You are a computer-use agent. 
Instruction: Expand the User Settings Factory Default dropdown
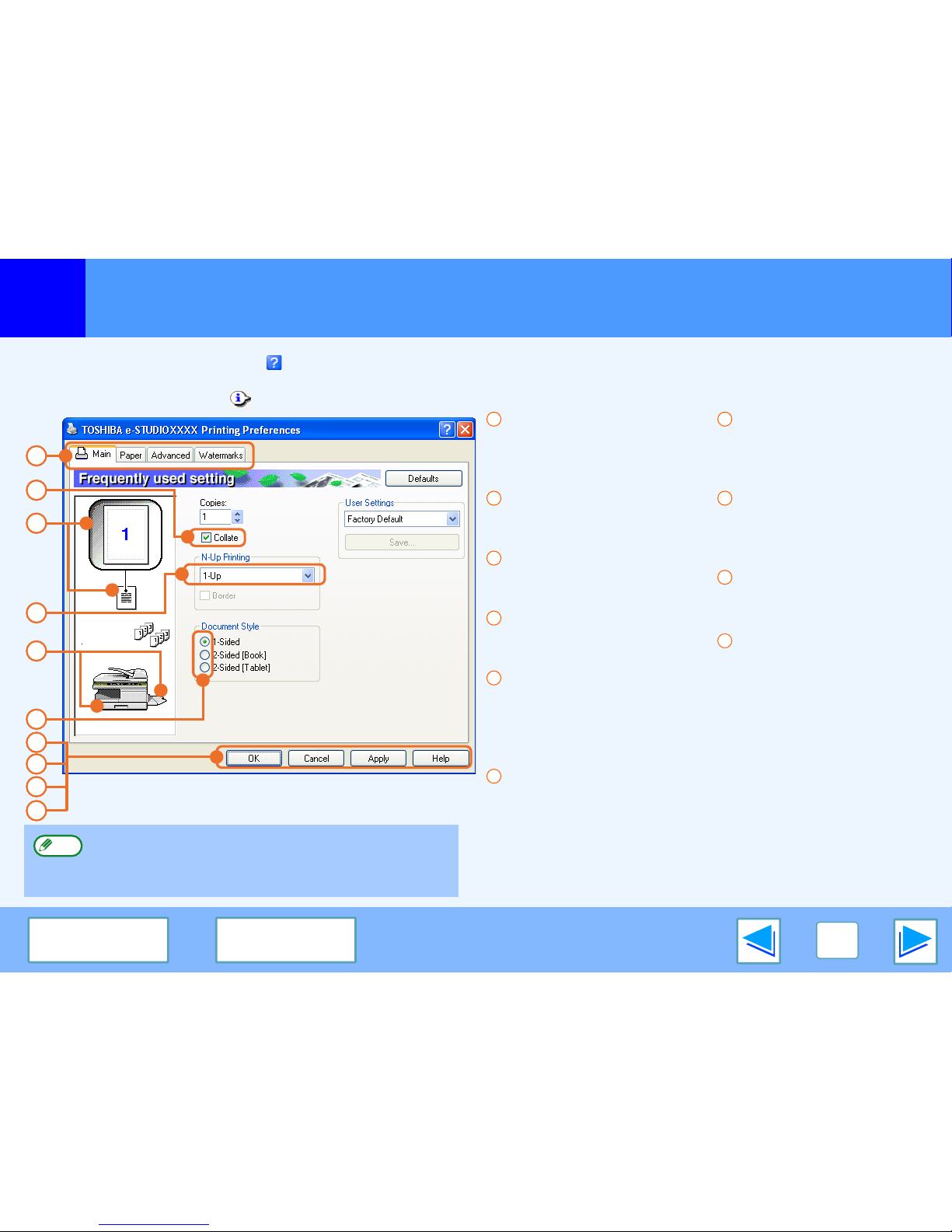(x=452, y=519)
